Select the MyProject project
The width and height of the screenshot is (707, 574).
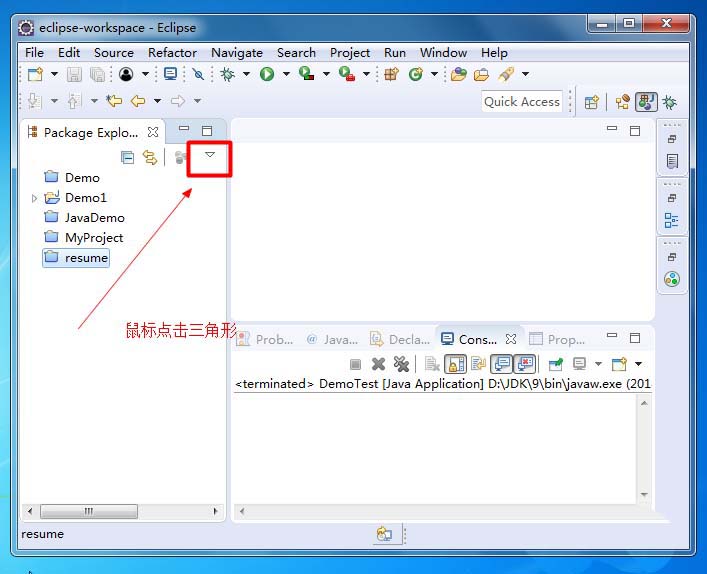tap(84, 238)
